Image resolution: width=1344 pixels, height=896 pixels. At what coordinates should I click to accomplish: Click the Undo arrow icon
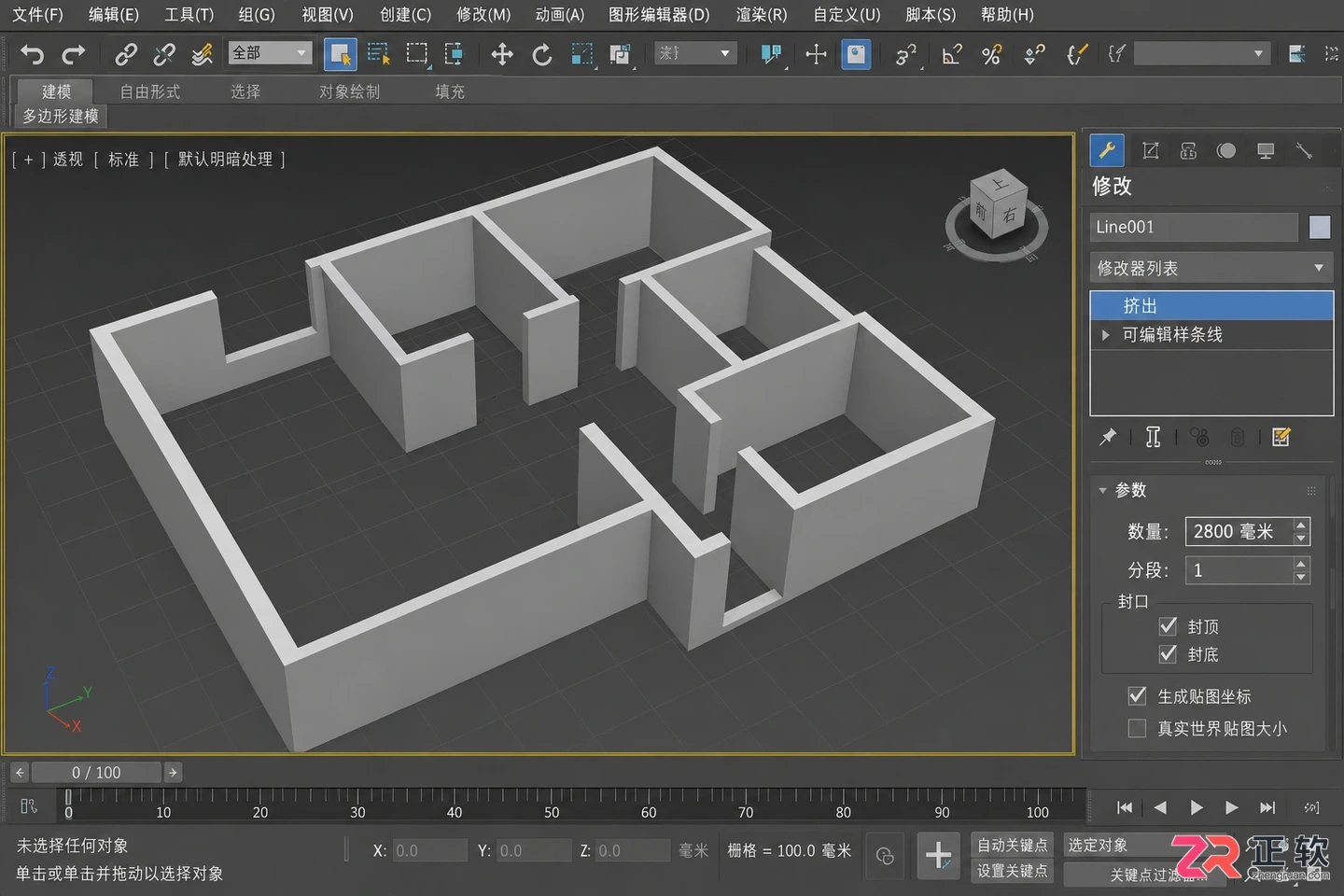[x=33, y=54]
